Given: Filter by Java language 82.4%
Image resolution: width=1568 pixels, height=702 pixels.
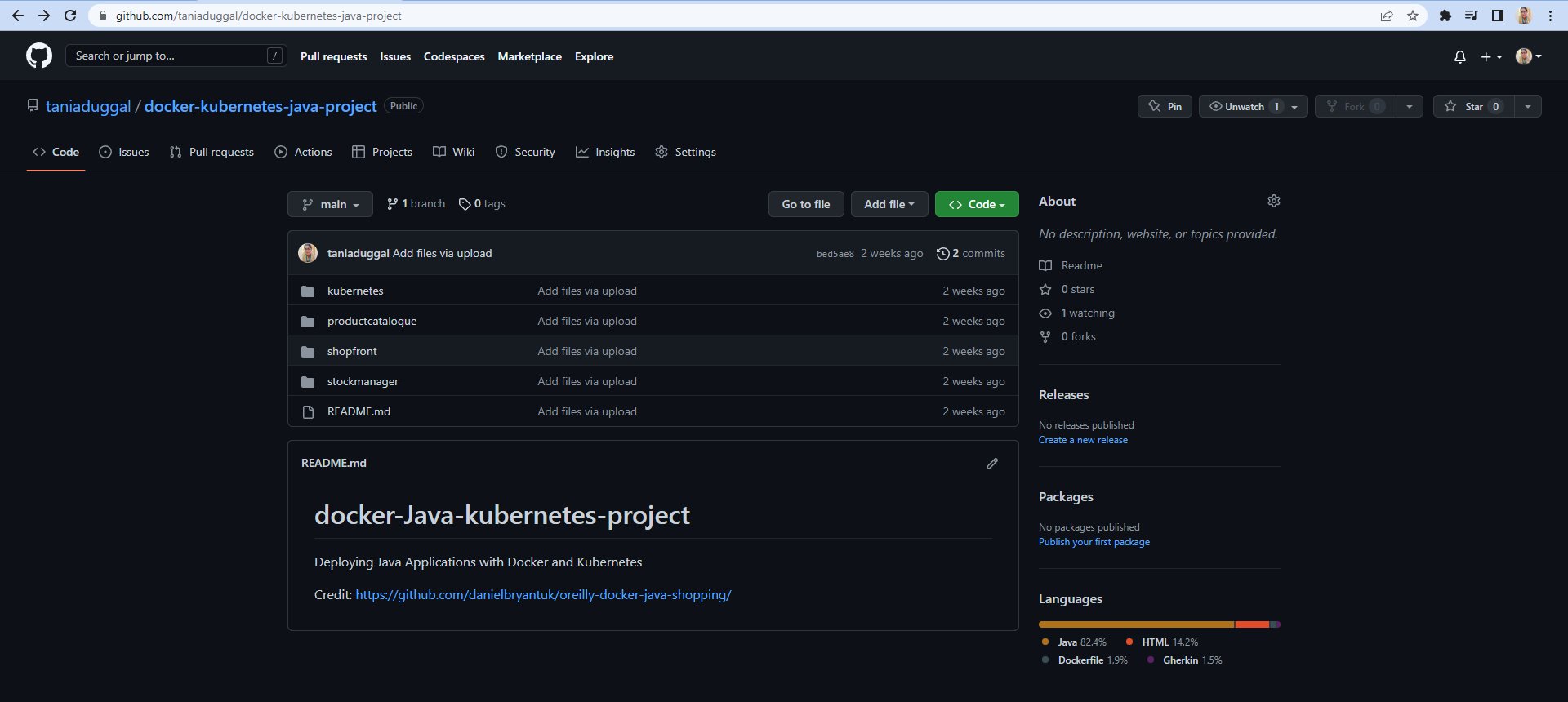Looking at the screenshot, I should [x=1074, y=642].
